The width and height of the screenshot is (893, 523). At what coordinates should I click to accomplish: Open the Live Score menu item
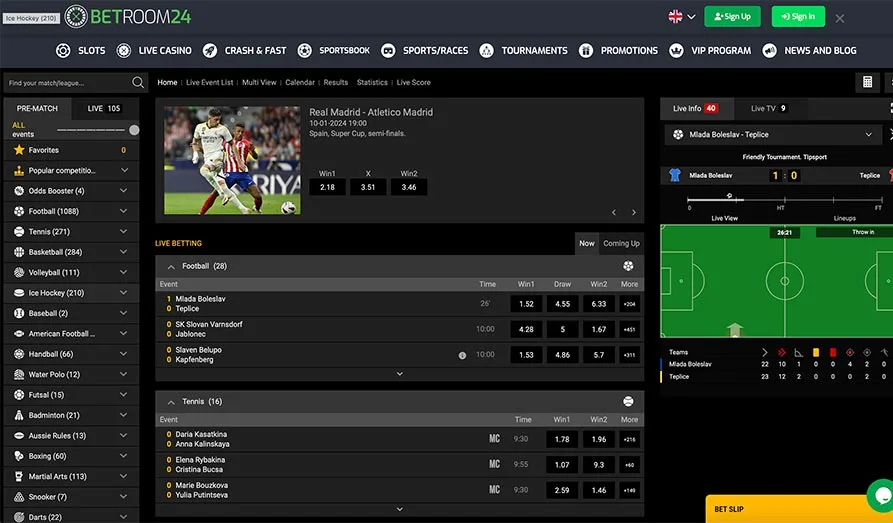[413, 83]
